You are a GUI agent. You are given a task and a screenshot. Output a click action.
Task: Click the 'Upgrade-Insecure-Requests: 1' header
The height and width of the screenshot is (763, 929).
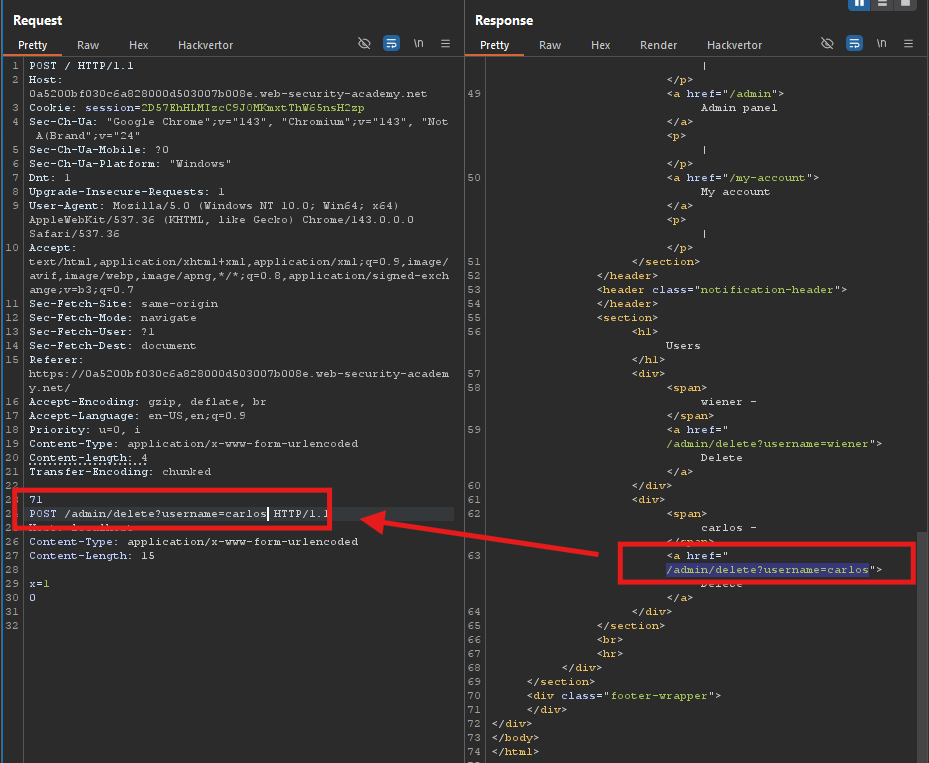pyautogui.click(x=127, y=192)
